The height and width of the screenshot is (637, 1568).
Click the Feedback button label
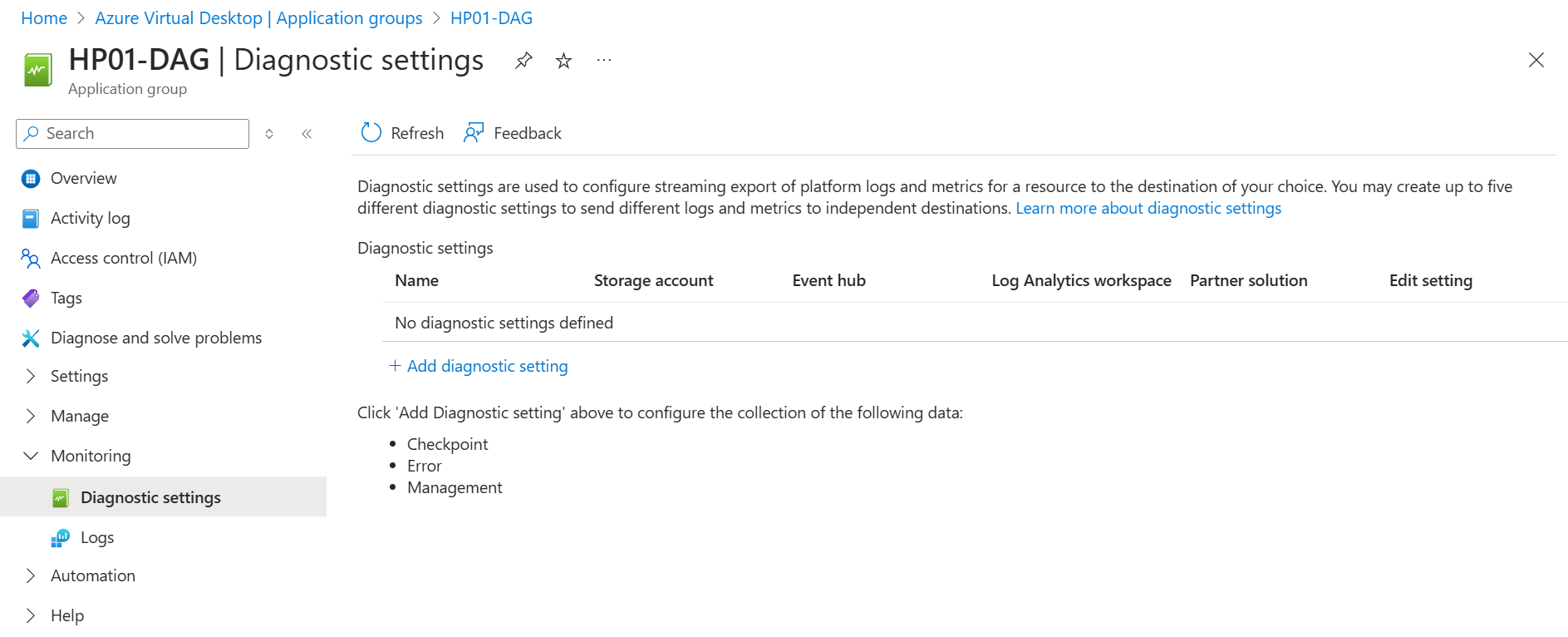tap(528, 134)
